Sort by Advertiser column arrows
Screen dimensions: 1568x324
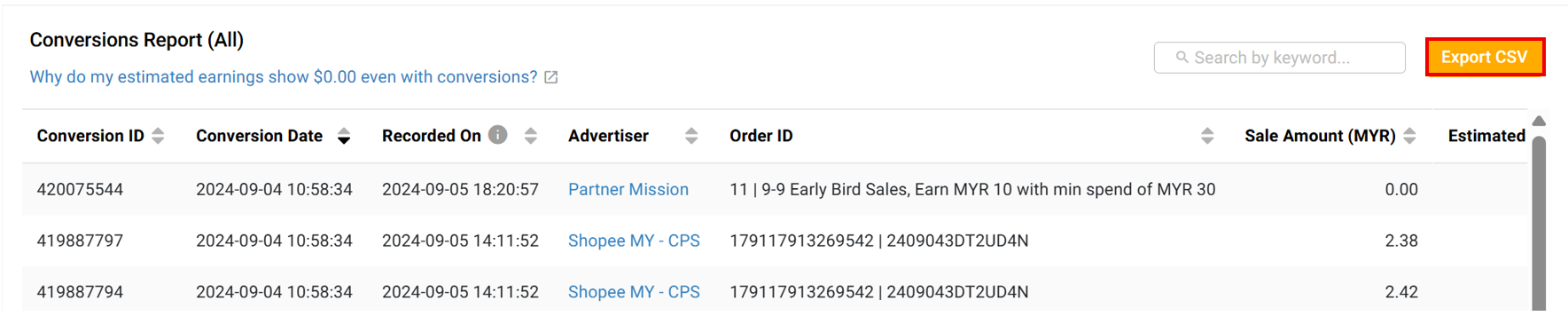(691, 136)
